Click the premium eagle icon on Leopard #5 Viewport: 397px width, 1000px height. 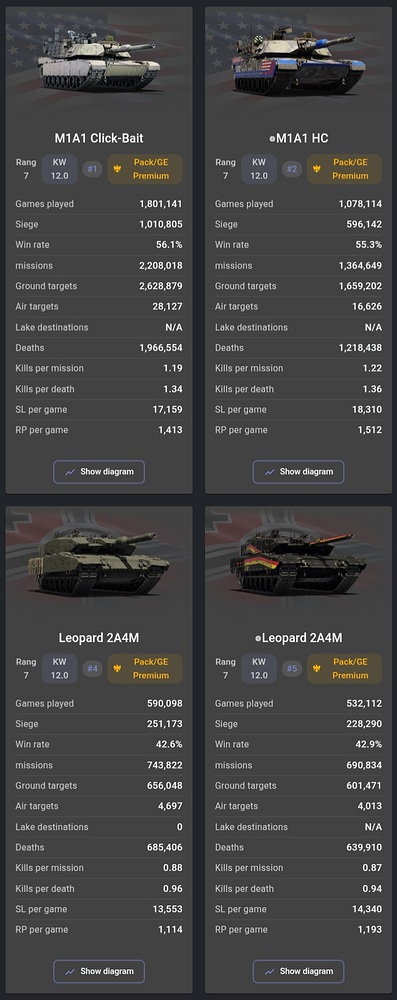(x=317, y=668)
